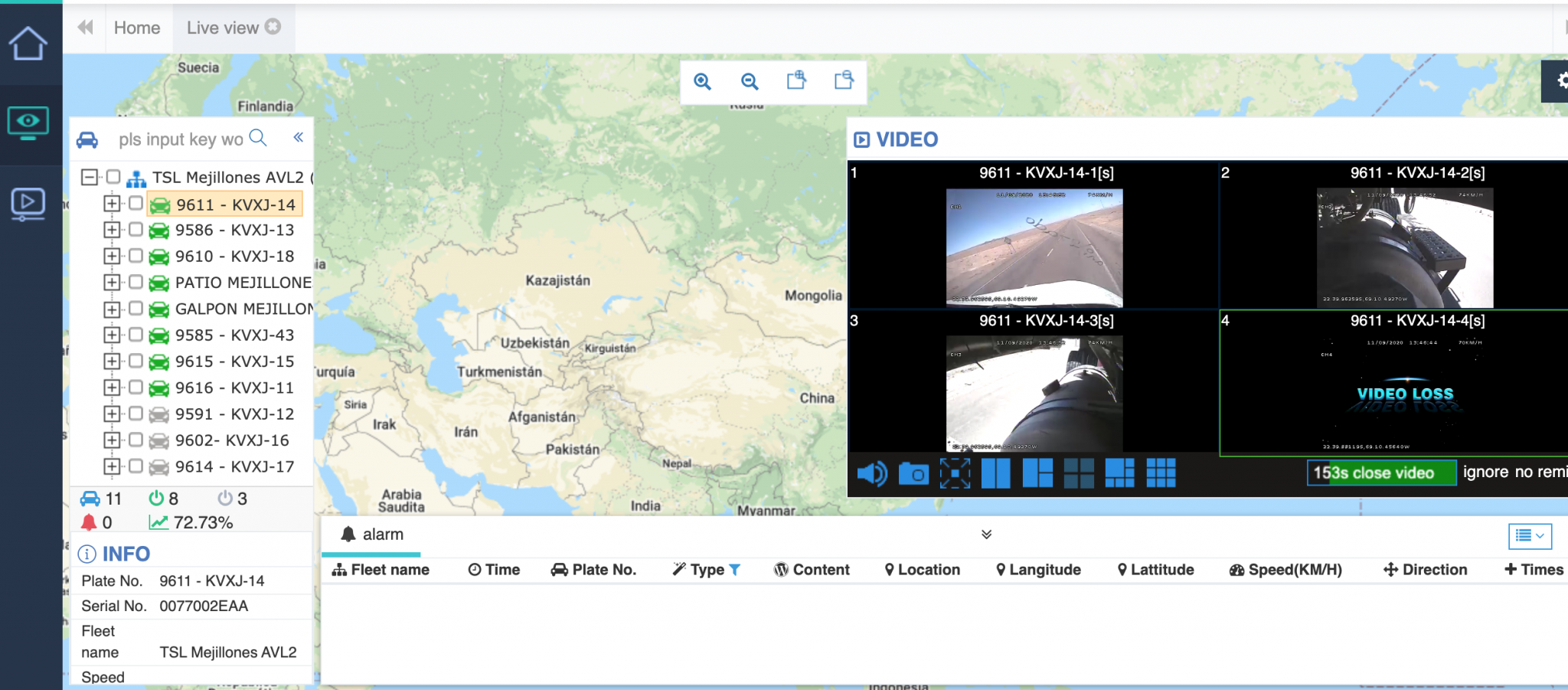Collapse TSL Mejillones AVL2 tree node

coord(90,177)
